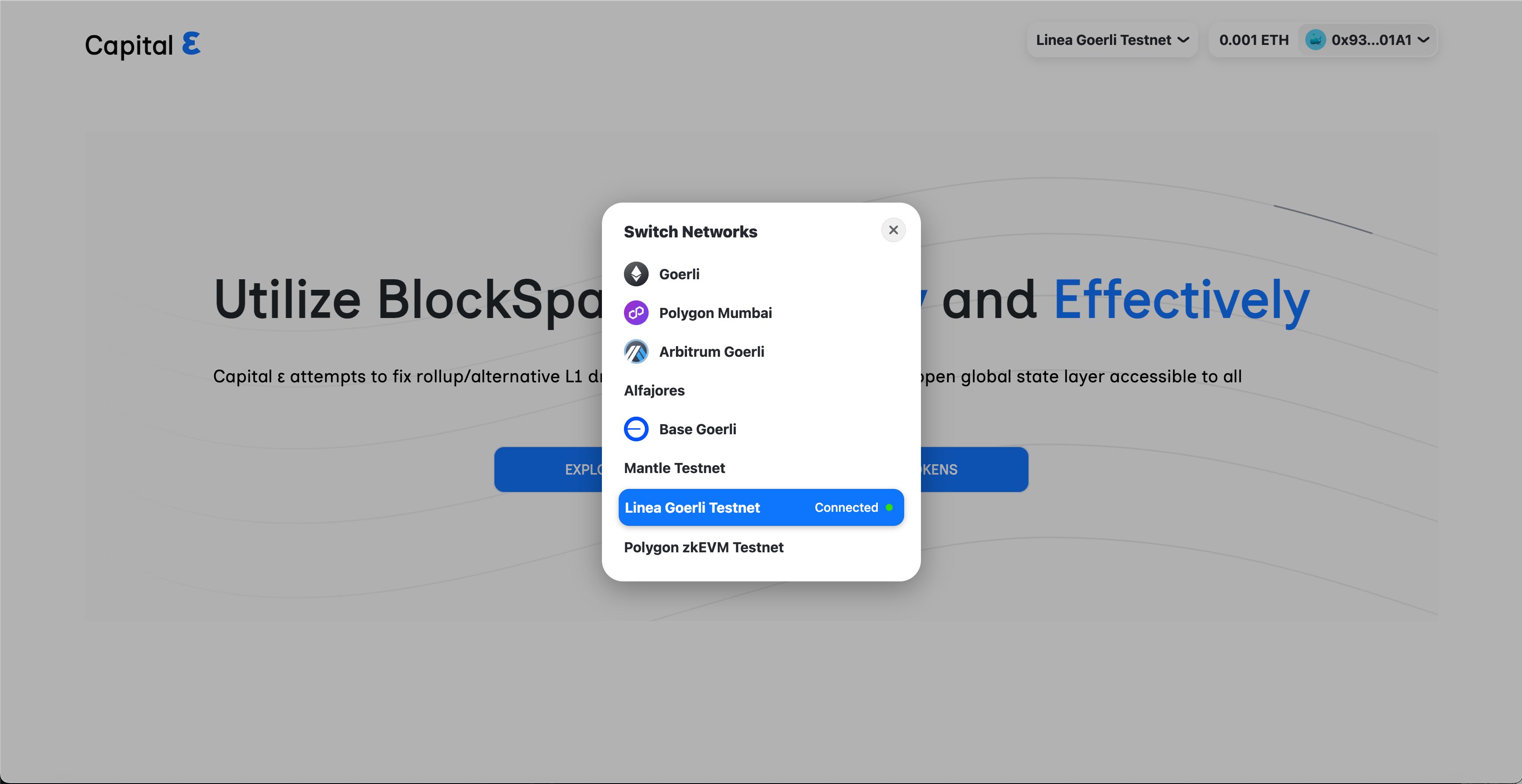The height and width of the screenshot is (784, 1522).
Task: Click the blue epsilon logo icon
Action: 191,44
